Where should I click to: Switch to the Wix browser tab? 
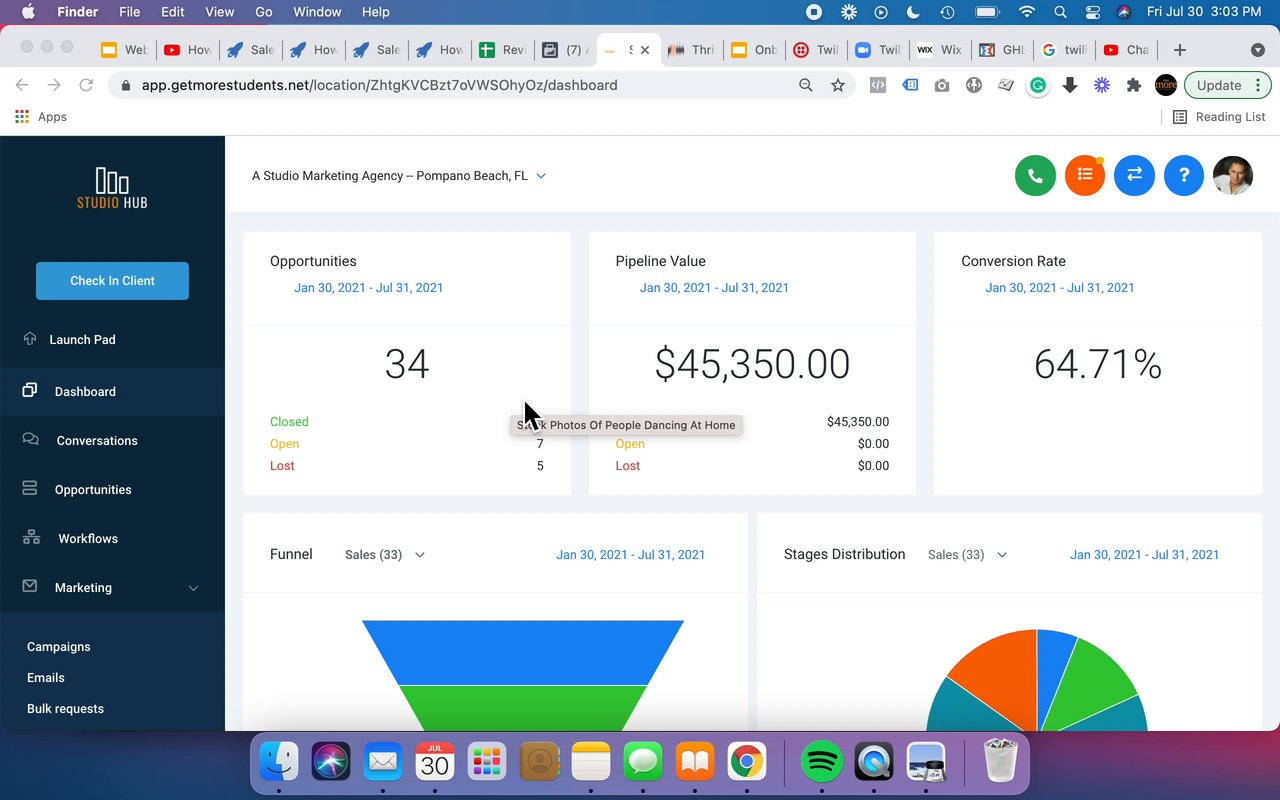pyautogui.click(x=940, y=50)
